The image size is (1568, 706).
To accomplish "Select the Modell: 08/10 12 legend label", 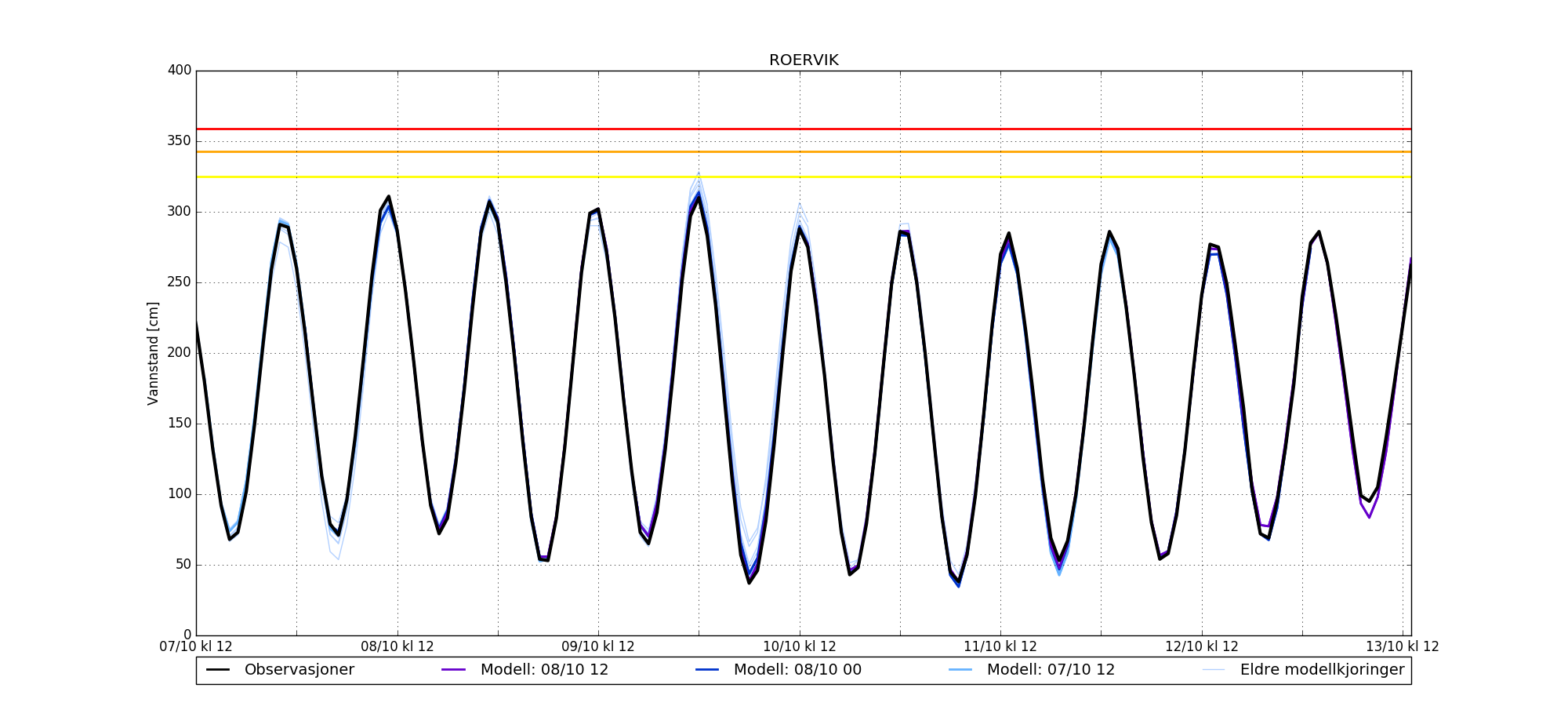I will [x=544, y=670].
